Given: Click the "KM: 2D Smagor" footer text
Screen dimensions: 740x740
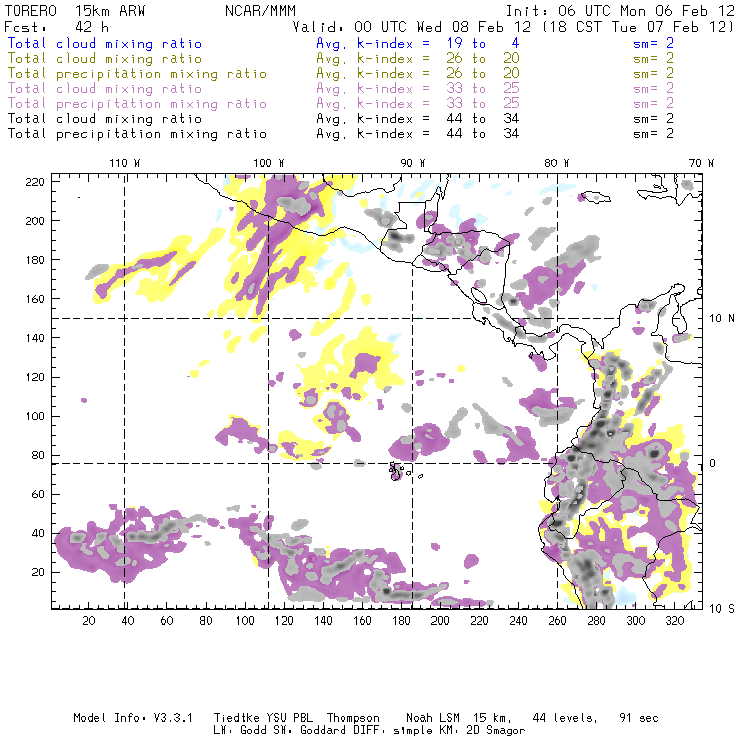Looking at the screenshot, I should (480, 731).
